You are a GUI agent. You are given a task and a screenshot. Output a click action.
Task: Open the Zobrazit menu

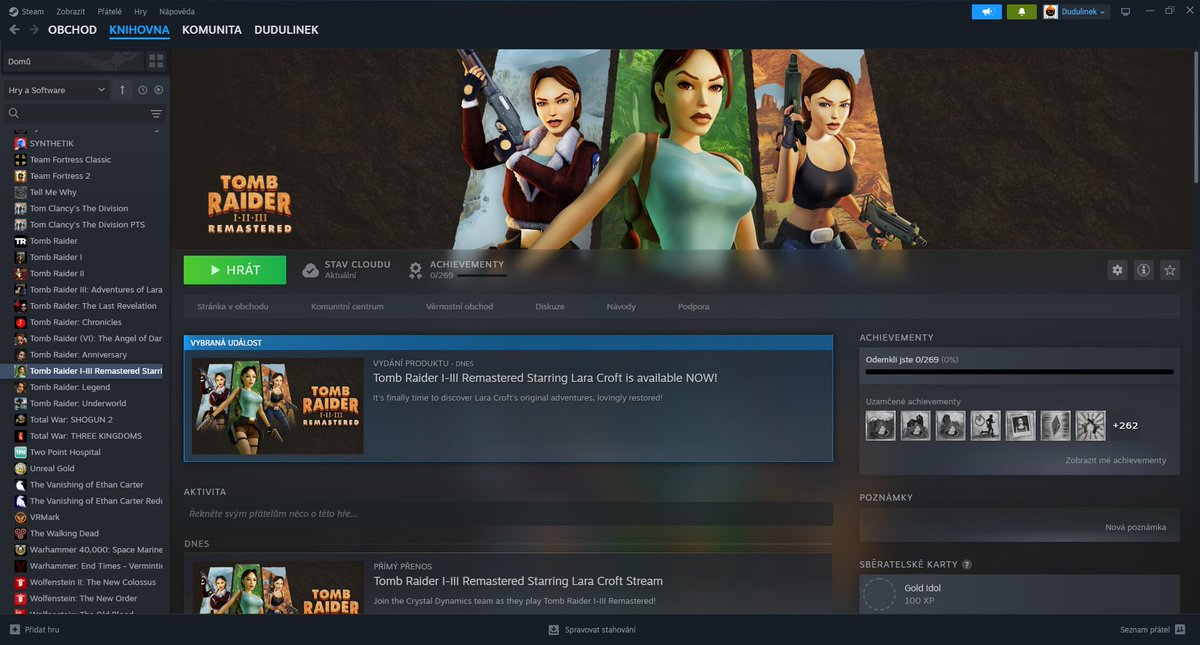pos(69,11)
